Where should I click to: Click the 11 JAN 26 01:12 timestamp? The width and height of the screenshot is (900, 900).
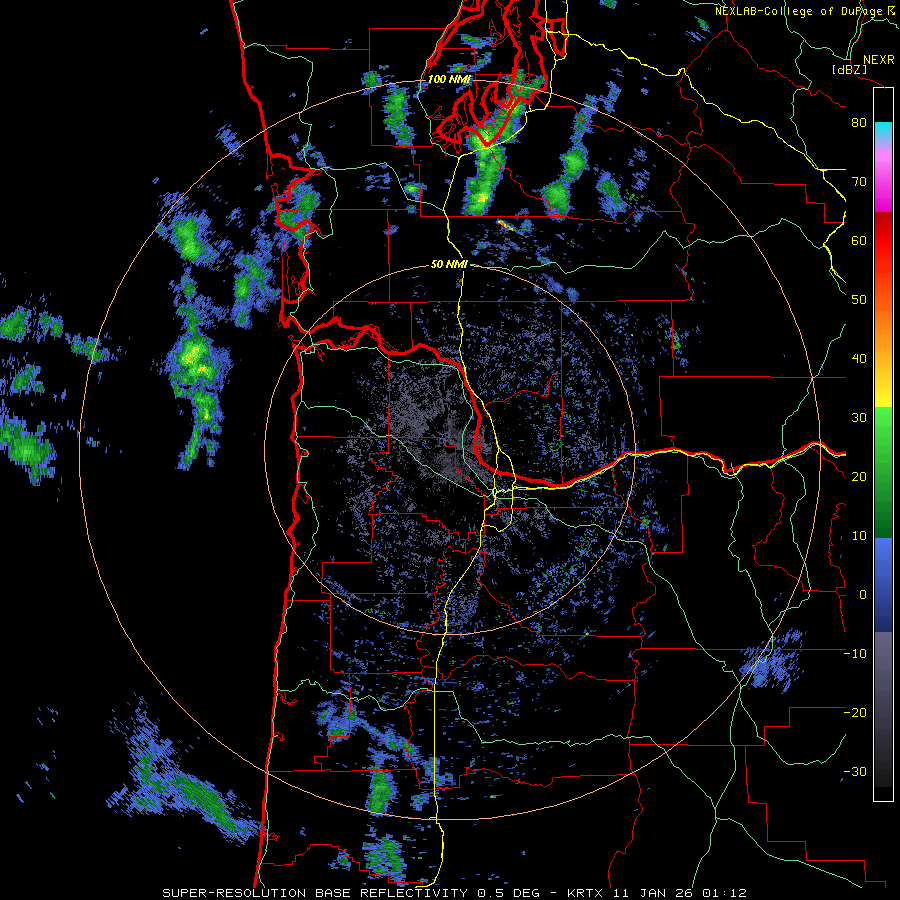pos(680,893)
